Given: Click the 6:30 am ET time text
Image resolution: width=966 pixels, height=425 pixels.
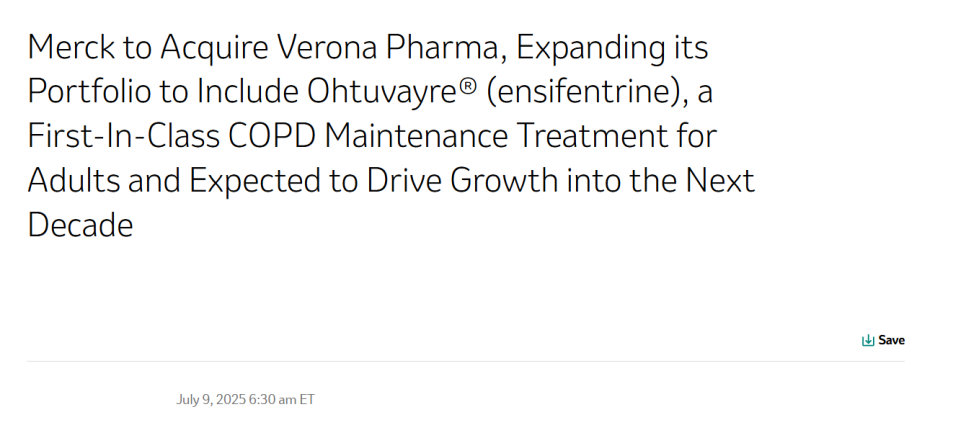Looking at the screenshot, I should click(282, 399).
